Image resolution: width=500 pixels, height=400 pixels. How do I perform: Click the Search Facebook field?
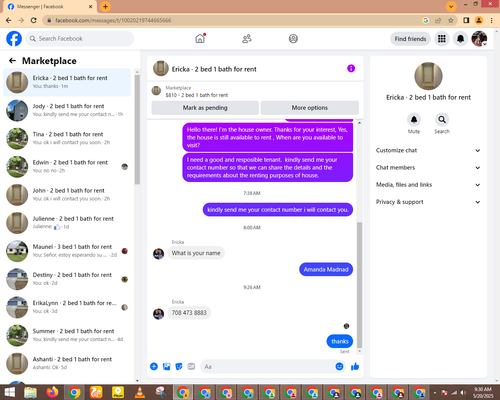pos(80,39)
